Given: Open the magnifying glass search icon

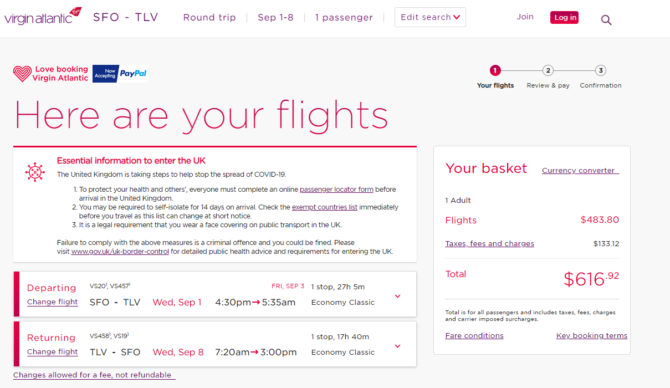Looking at the screenshot, I should point(606,20).
